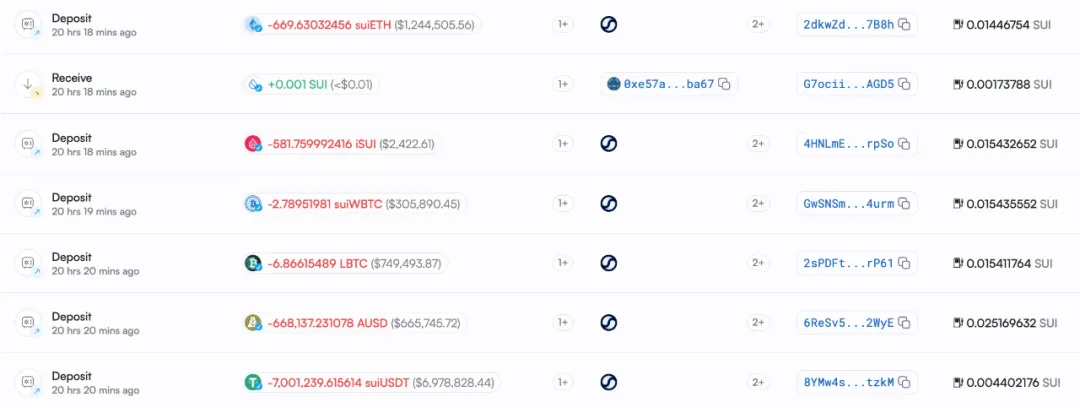
Task: Expand the 1+ badge in the suiETH row
Action: click(x=563, y=25)
